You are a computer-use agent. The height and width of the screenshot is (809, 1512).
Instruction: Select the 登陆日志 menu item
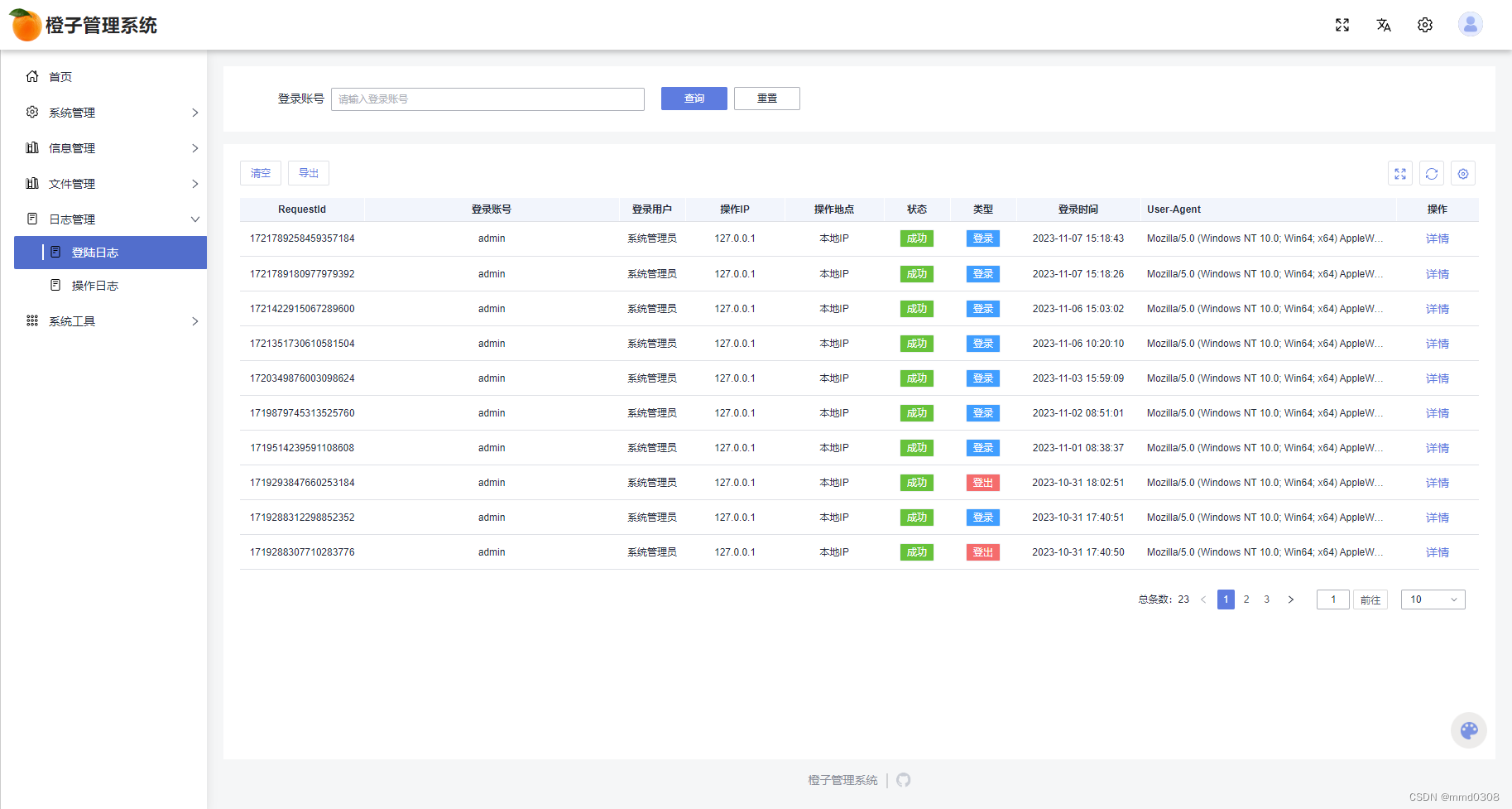click(x=110, y=253)
